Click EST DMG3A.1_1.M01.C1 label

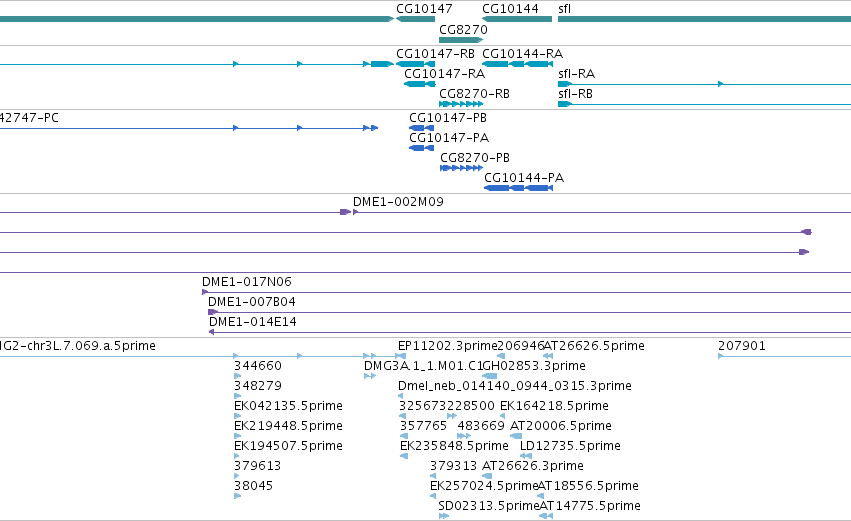423,366
